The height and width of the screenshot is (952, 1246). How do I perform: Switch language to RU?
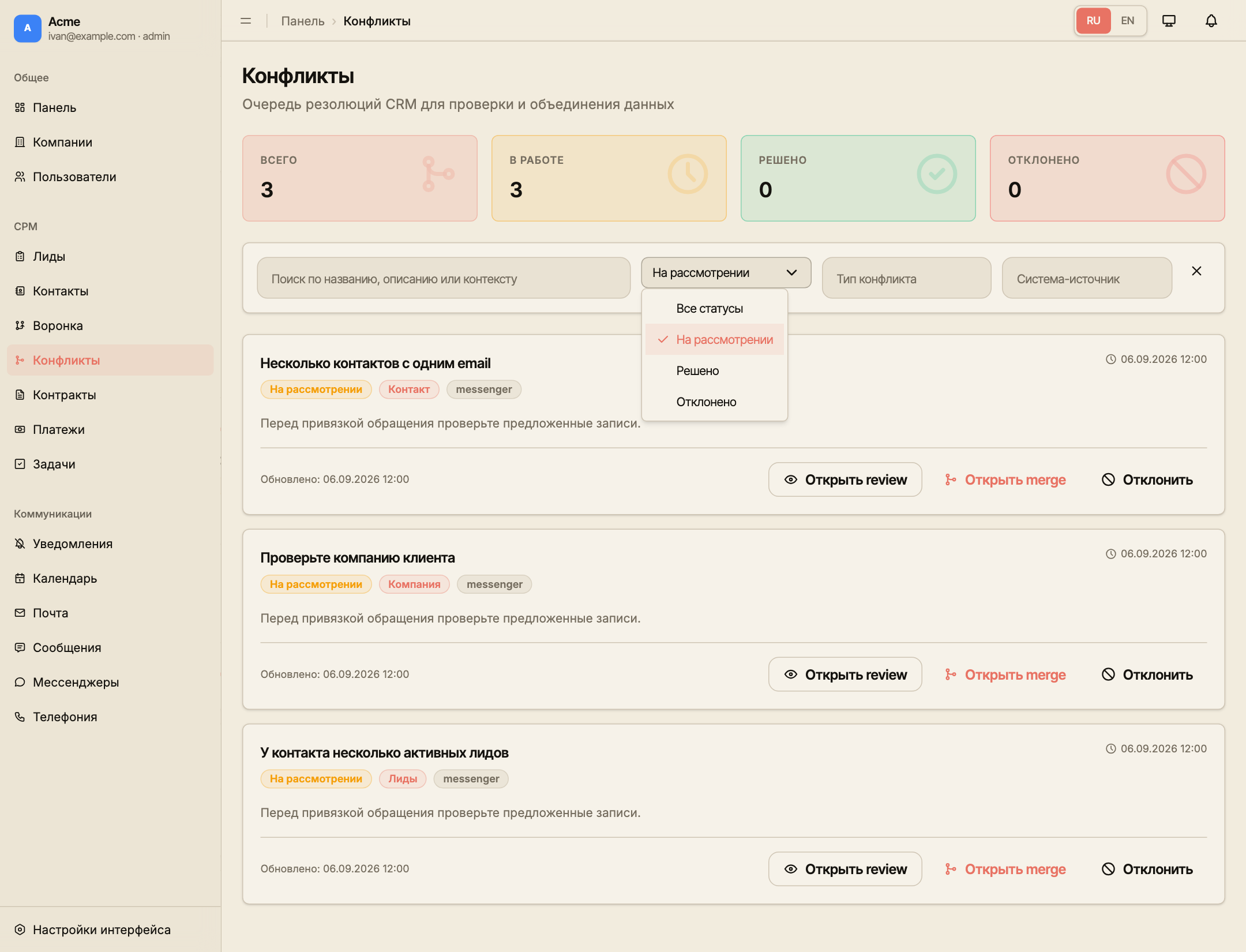(x=1093, y=21)
